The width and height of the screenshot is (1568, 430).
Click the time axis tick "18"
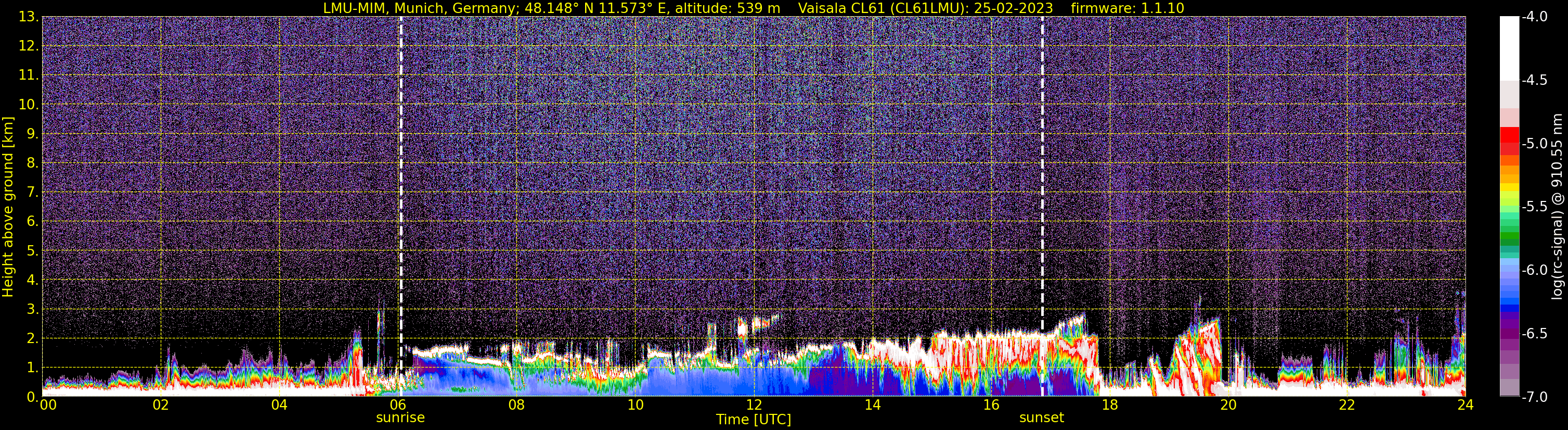click(1110, 405)
